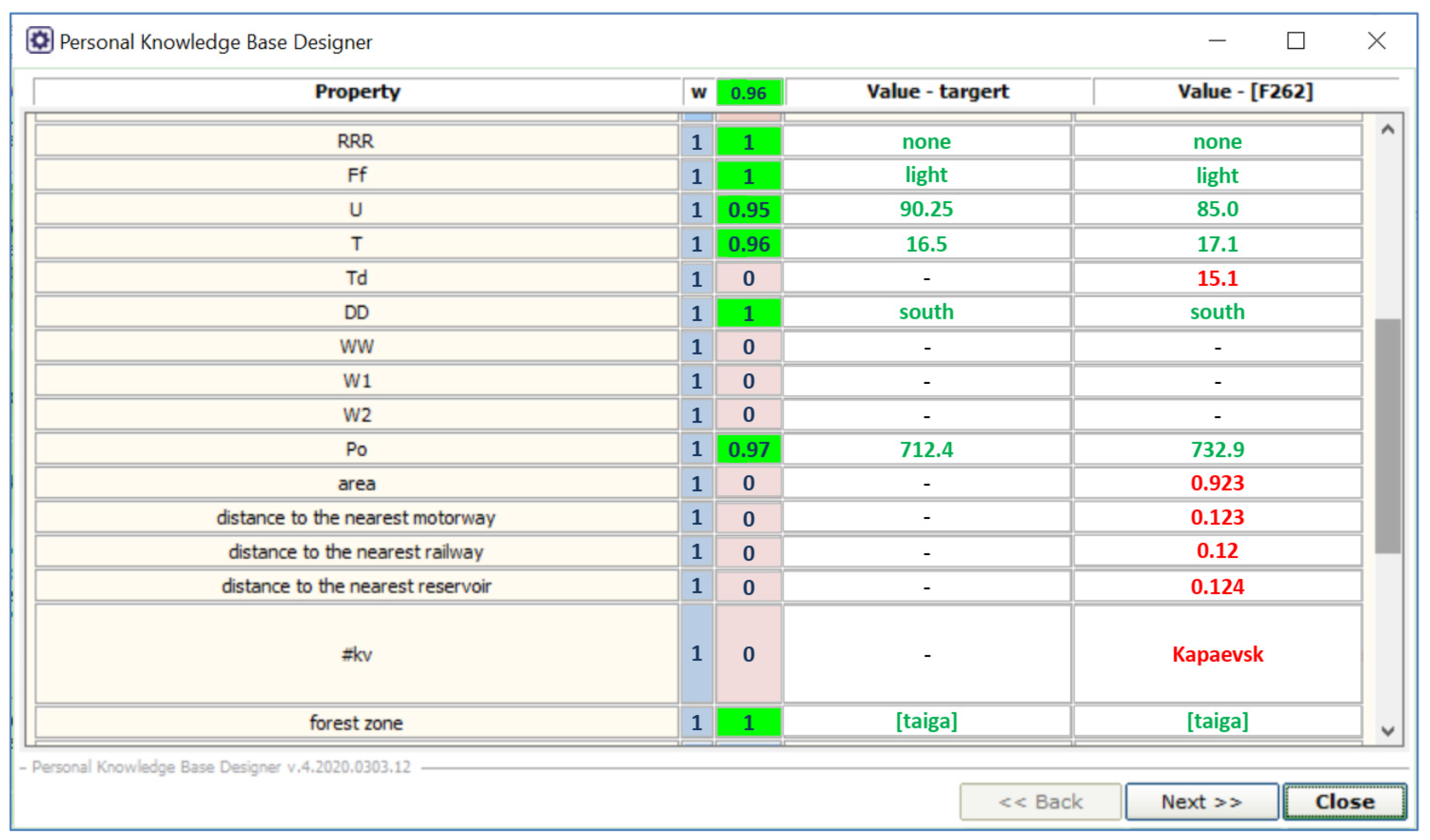Select the distance to the nearest railway row
Screen dimensions: 1430x840
pyautogui.click(x=356, y=552)
